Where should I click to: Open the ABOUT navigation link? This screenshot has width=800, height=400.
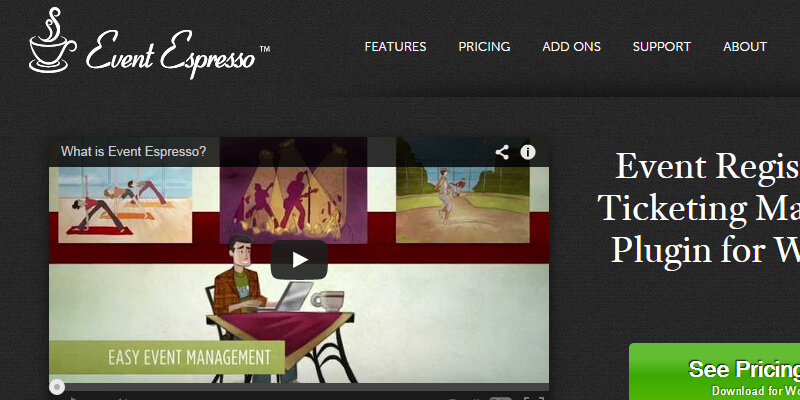pos(744,46)
